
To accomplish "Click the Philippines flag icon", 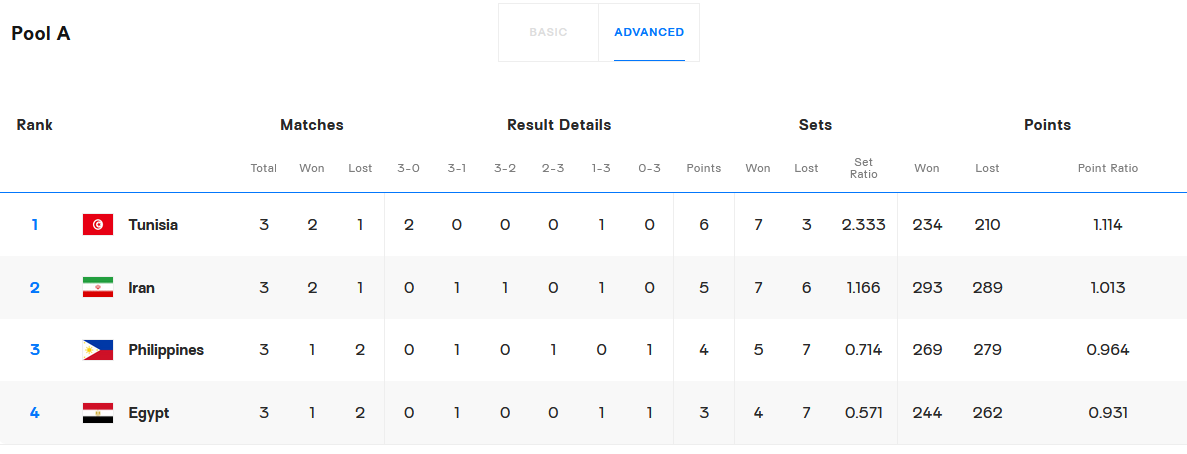I will click(x=97, y=350).
